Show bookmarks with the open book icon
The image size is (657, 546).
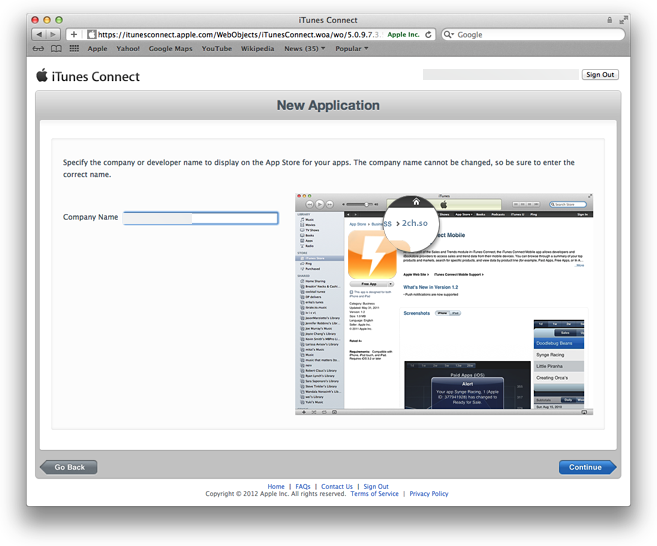[56, 49]
